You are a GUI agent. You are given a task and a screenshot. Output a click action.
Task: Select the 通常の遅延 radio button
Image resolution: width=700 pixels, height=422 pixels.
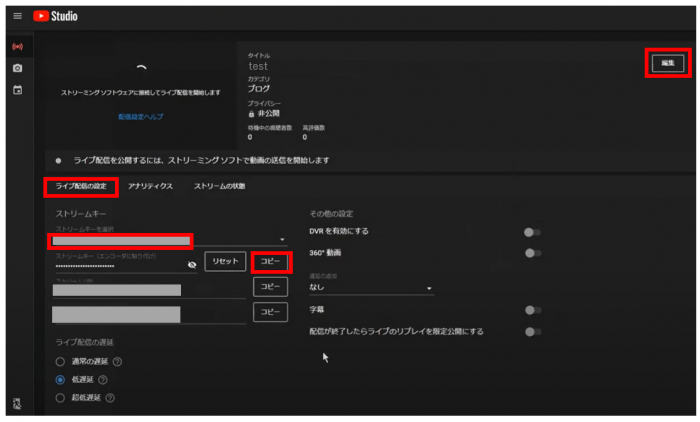[x=60, y=362]
